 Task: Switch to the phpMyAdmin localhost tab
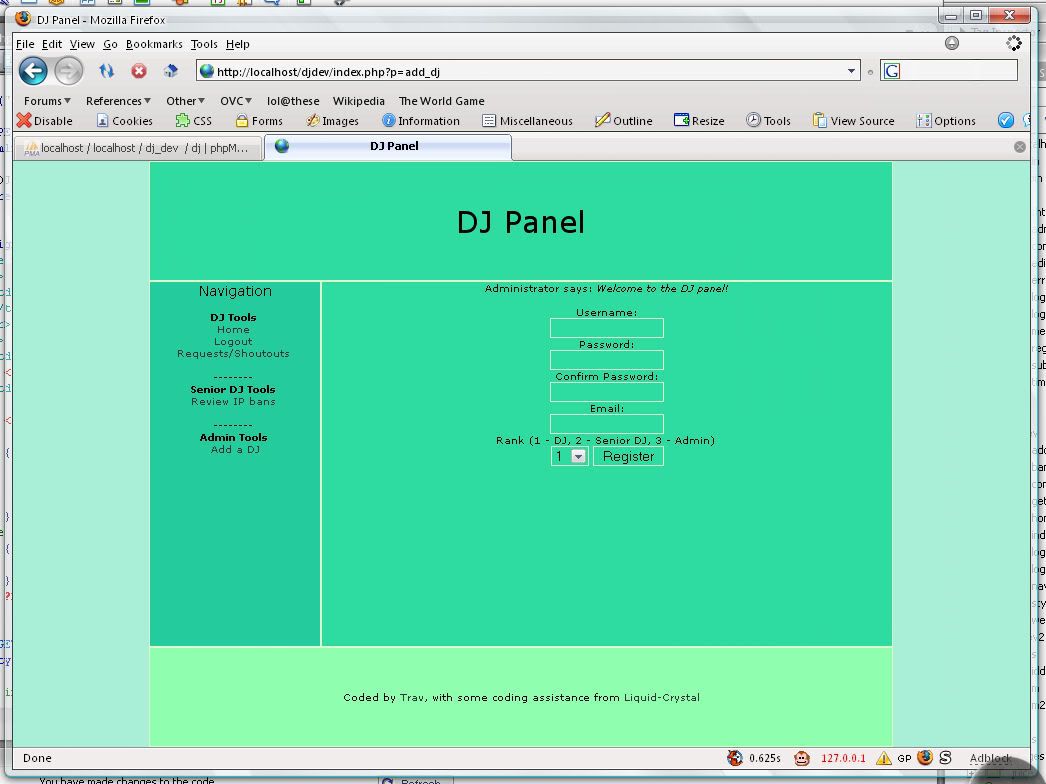click(138, 148)
